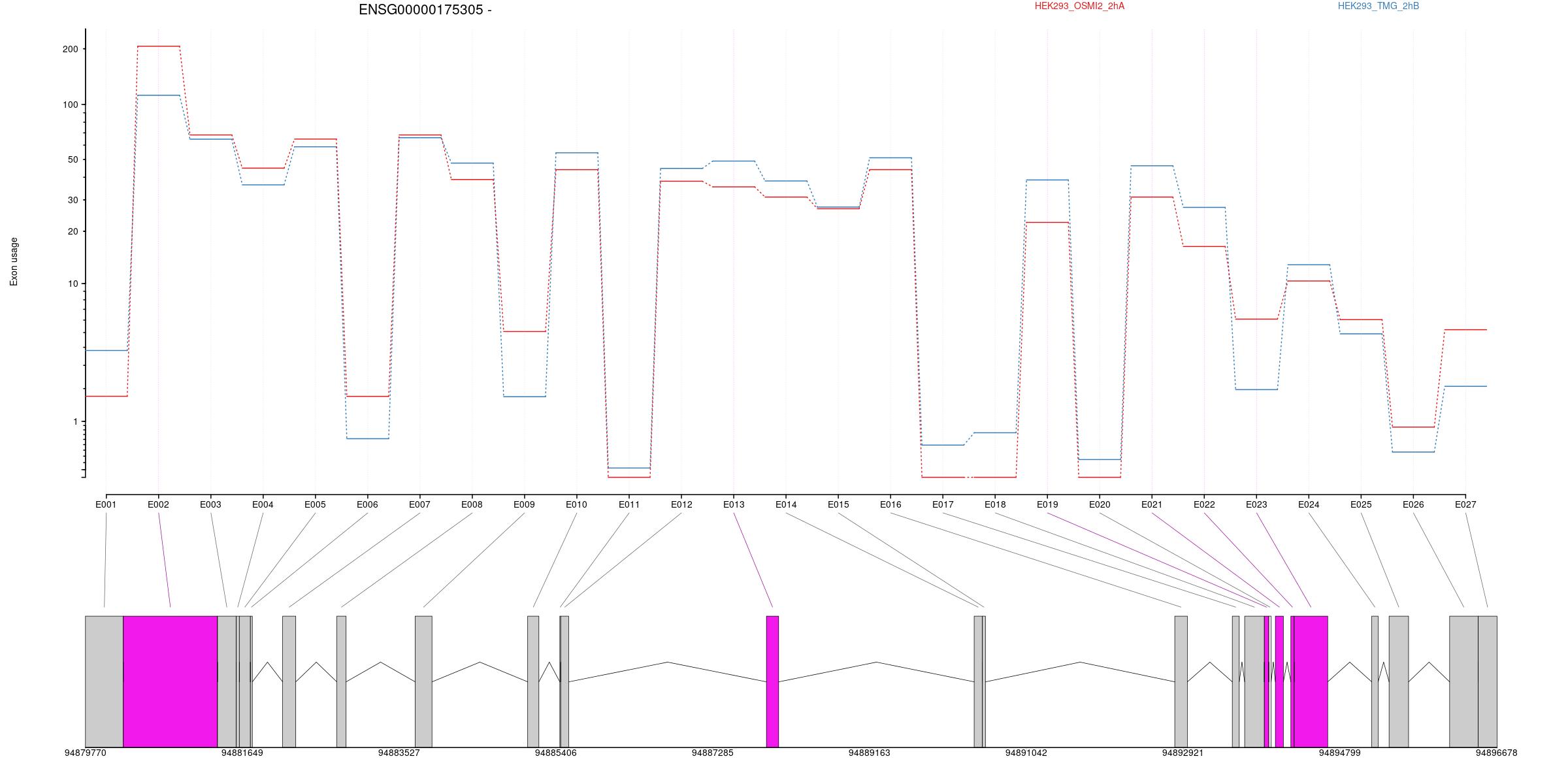Click the E011 exon label
1568x784 pixels.
coord(629,504)
